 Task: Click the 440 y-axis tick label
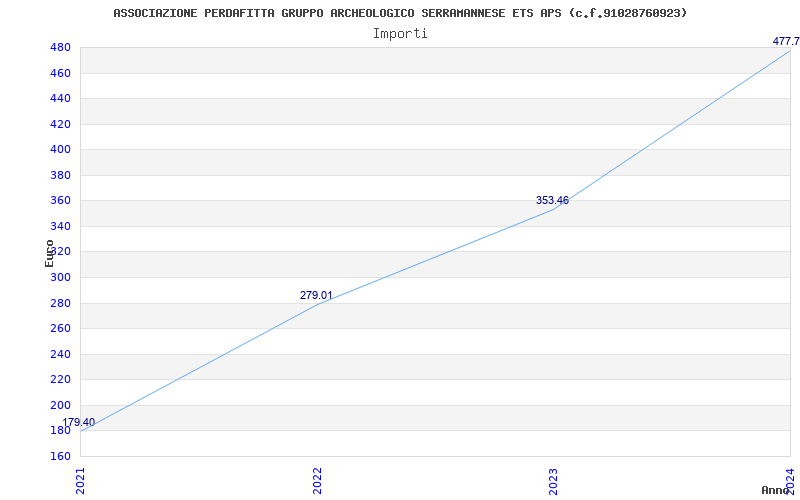[60, 99]
